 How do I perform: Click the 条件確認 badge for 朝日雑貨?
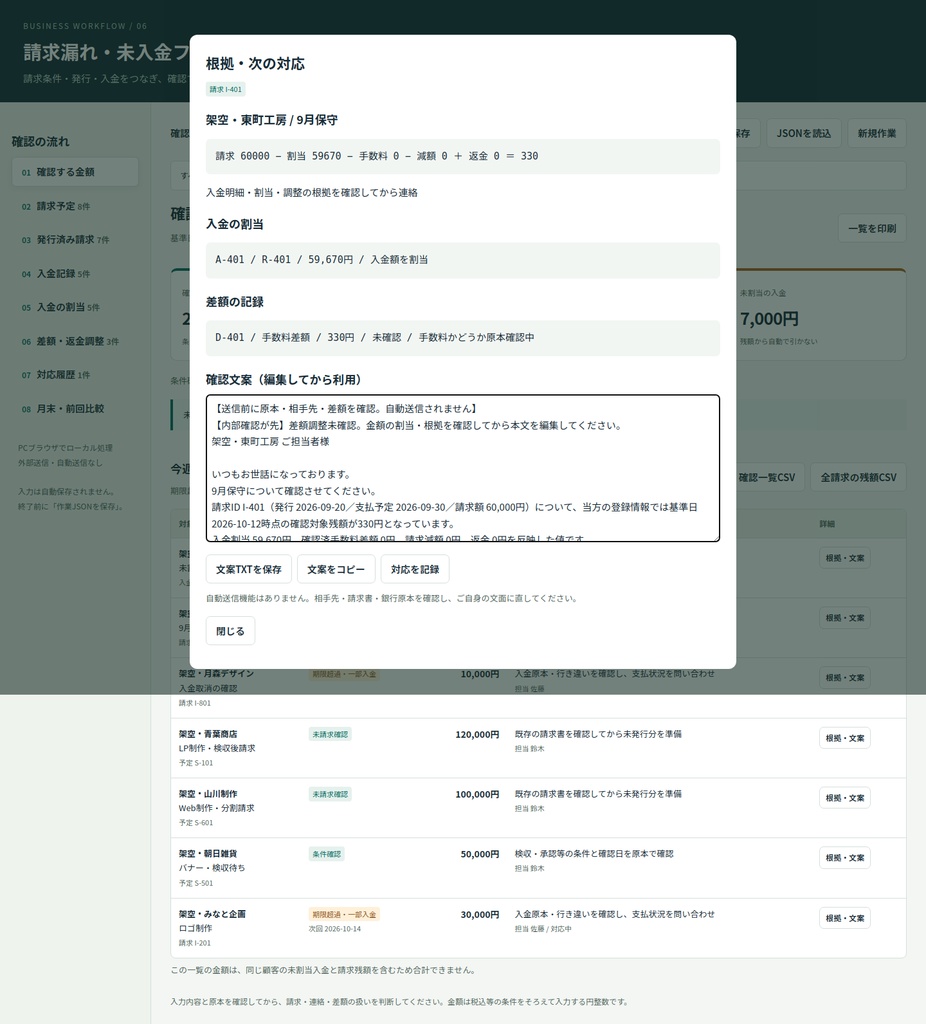click(327, 854)
